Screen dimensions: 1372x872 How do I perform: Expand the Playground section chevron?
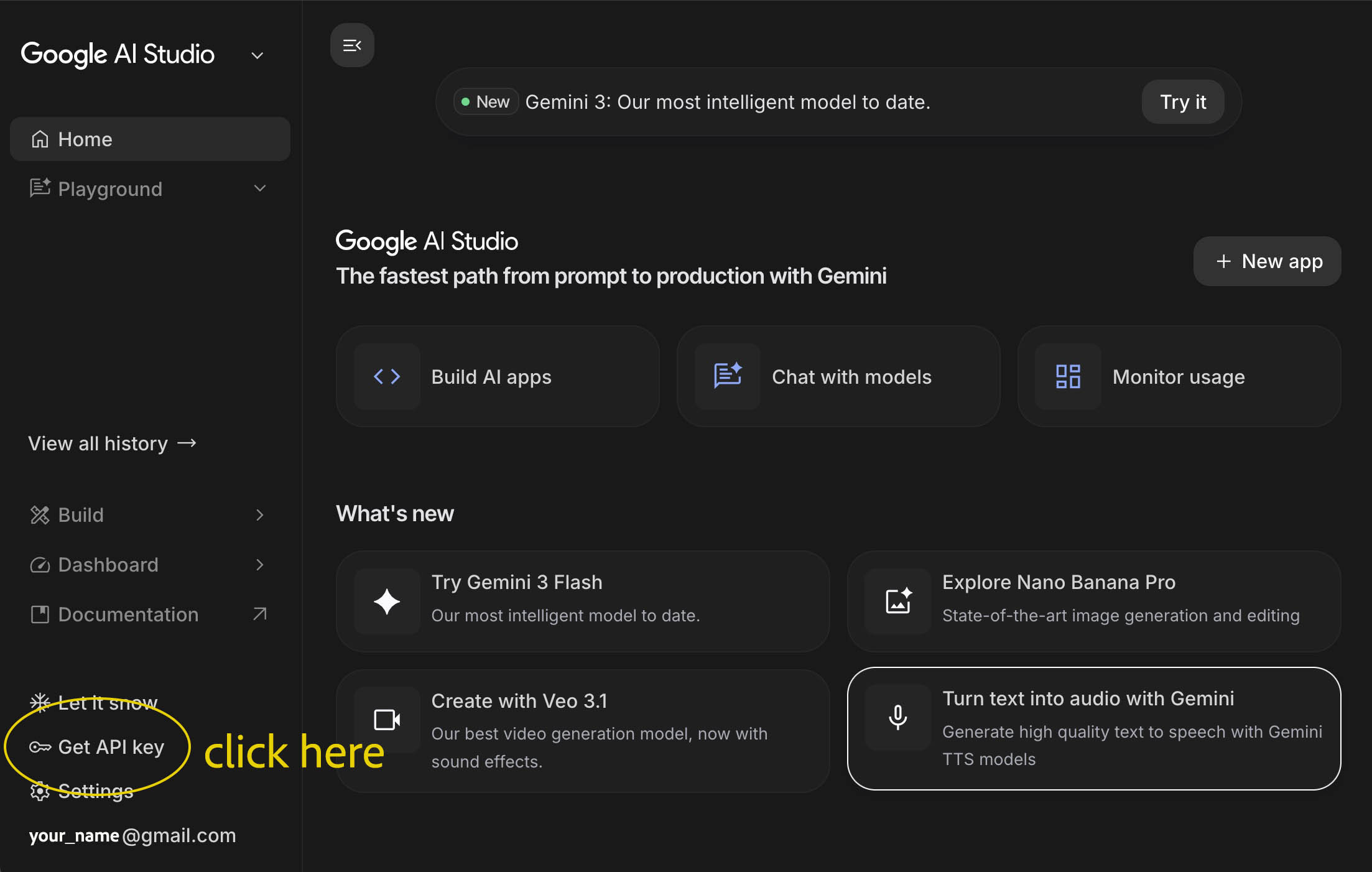point(260,188)
